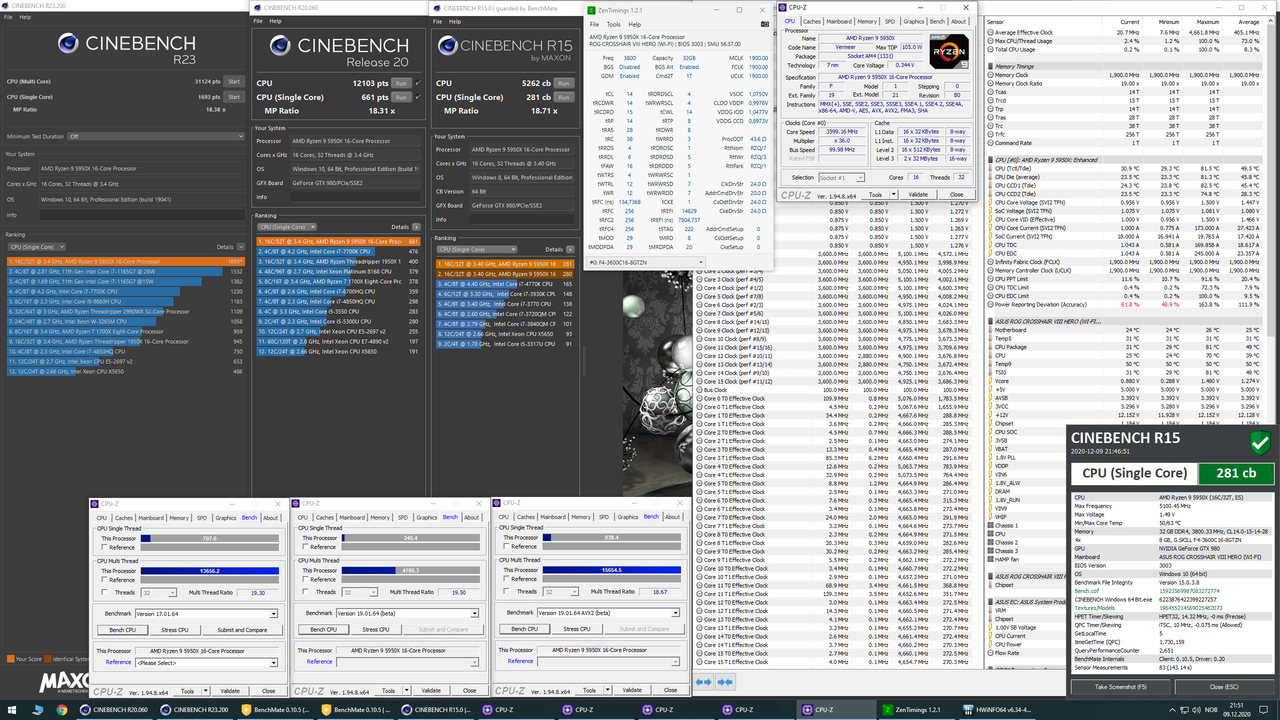1280x720 pixels.
Task: Toggle Threads checkbox in 19.01.64 (beta) CPU-Z
Action: pyautogui.click(x=303, y=592)
